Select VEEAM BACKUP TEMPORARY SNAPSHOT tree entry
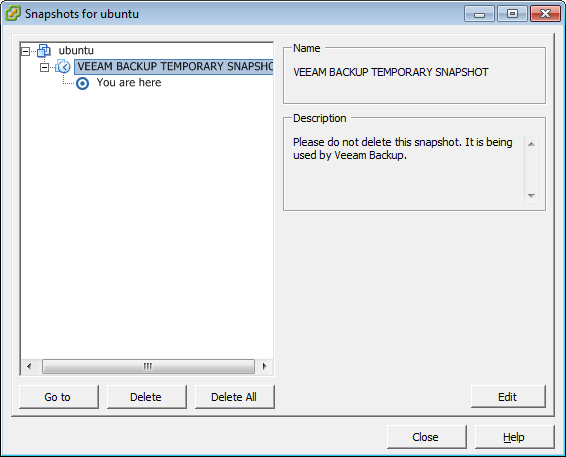 (174, 67)
